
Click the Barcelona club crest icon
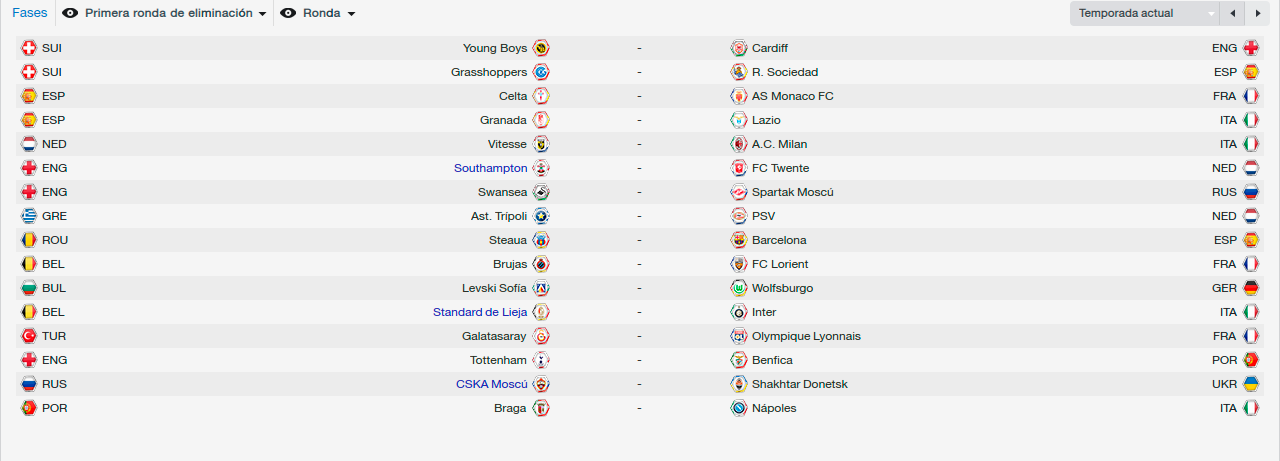[739, 240]
